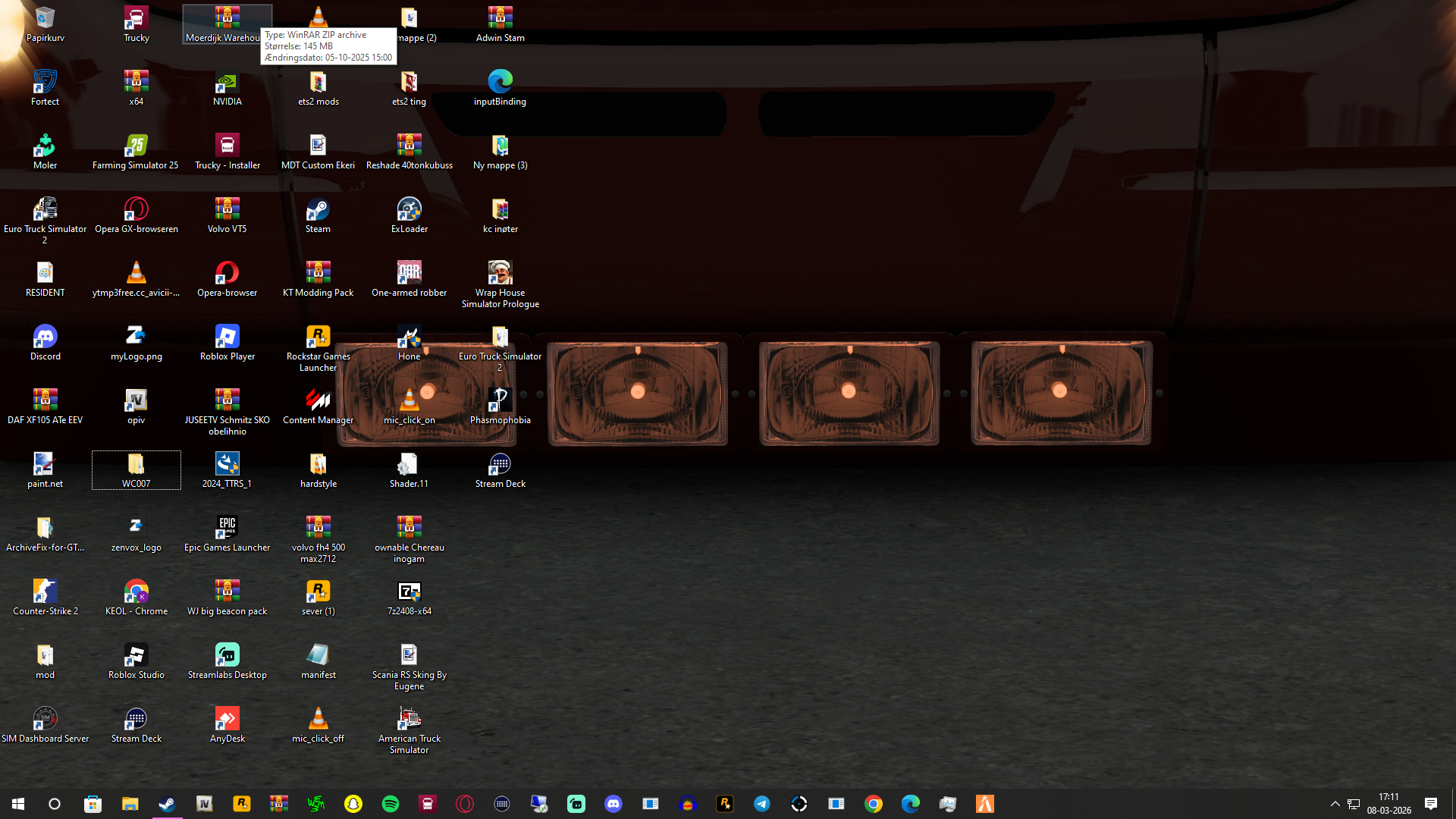Open the Steam desktop shortcut
The image size is (1456, 819).
[x=318, y=211]
